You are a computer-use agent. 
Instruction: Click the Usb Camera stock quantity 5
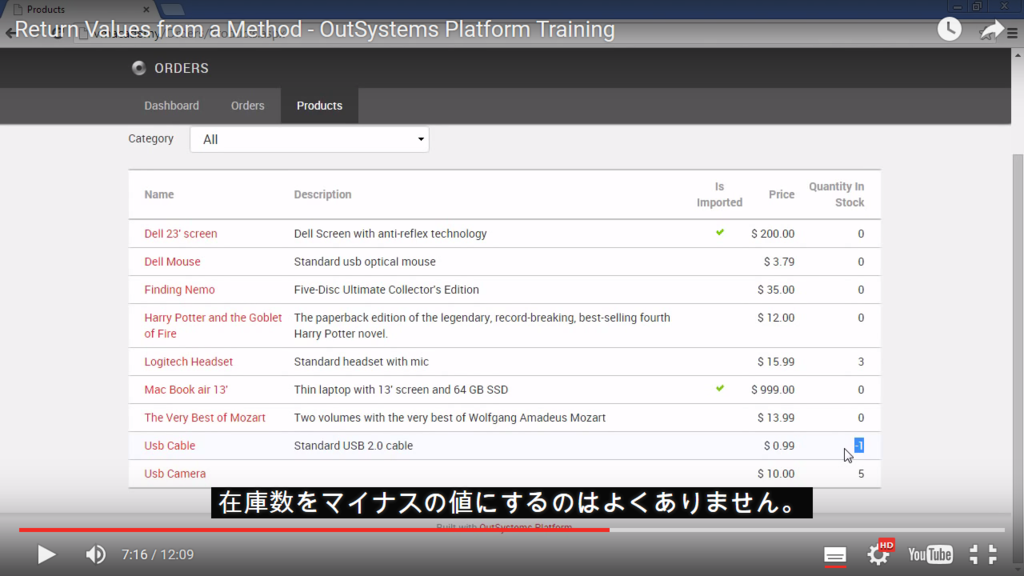tap(861, 474)
